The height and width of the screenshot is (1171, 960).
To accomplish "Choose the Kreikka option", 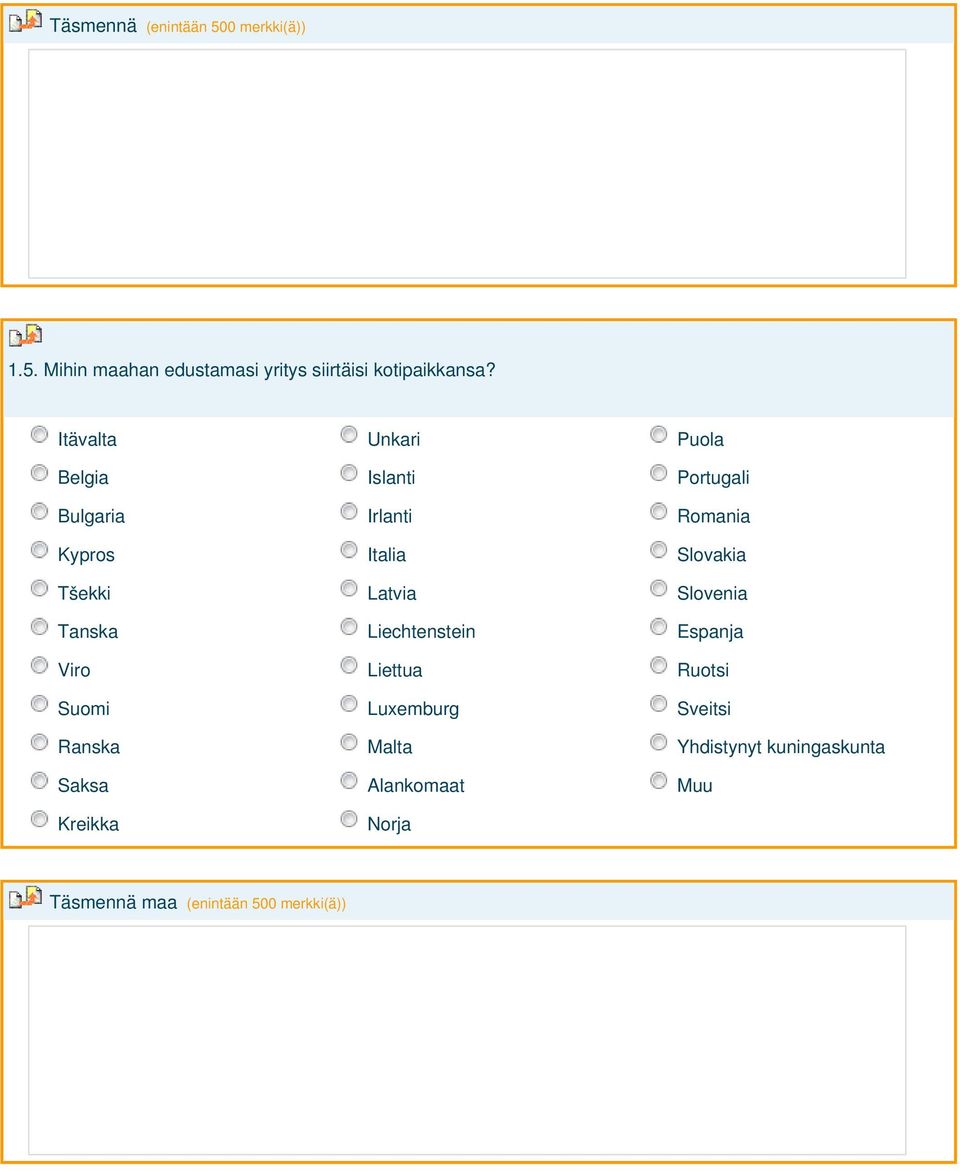I will (40, 819).
